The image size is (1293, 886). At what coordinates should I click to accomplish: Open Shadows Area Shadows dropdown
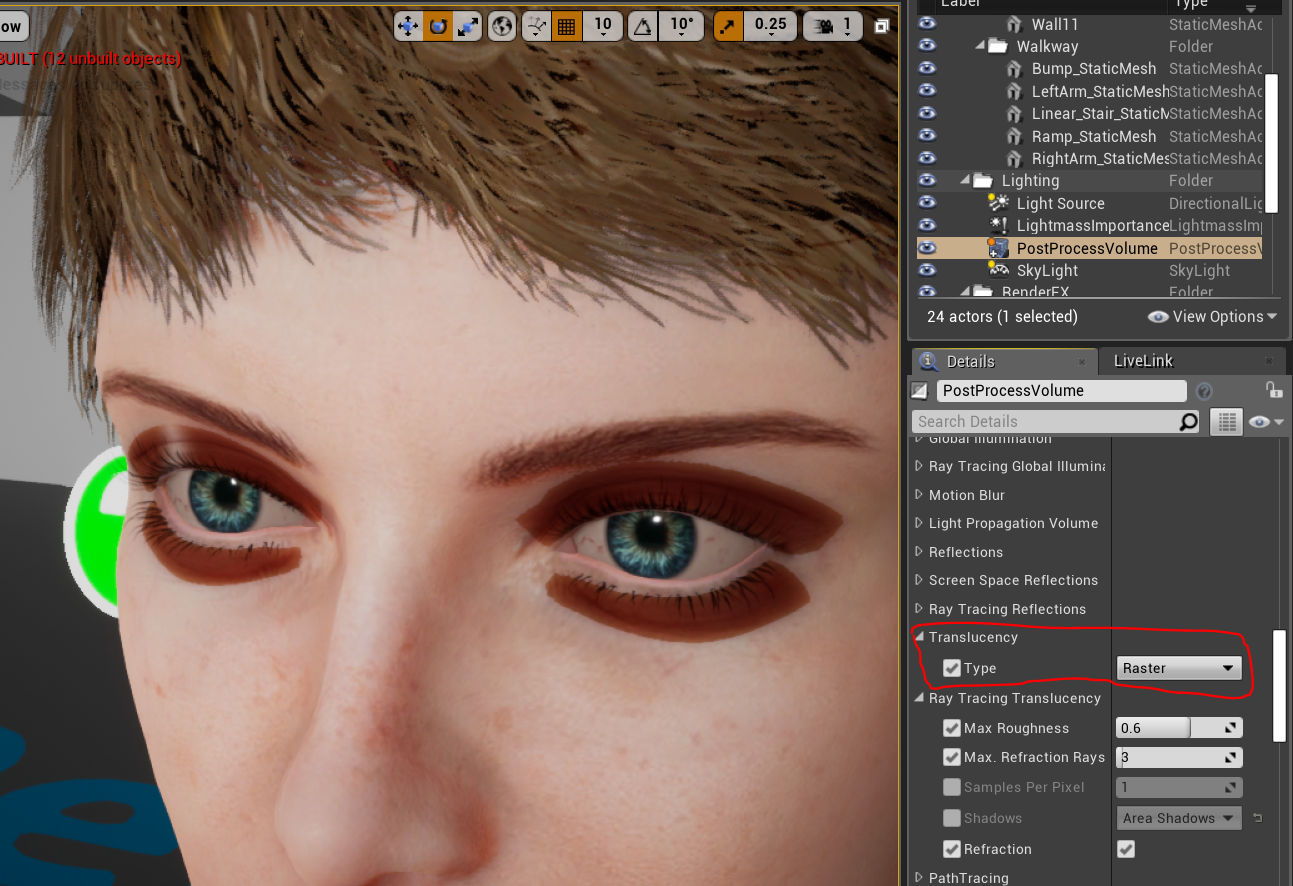(x=1178, y=818)
